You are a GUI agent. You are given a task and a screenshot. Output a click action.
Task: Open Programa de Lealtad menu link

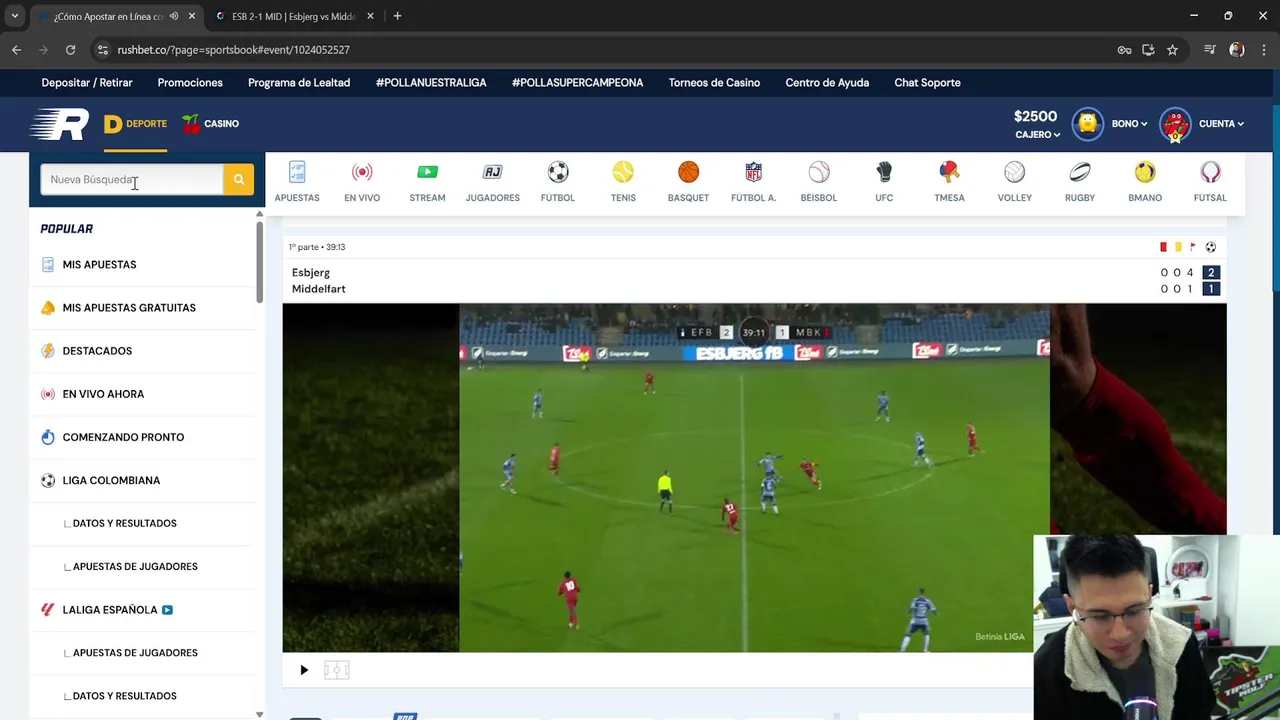pos(299,83)
